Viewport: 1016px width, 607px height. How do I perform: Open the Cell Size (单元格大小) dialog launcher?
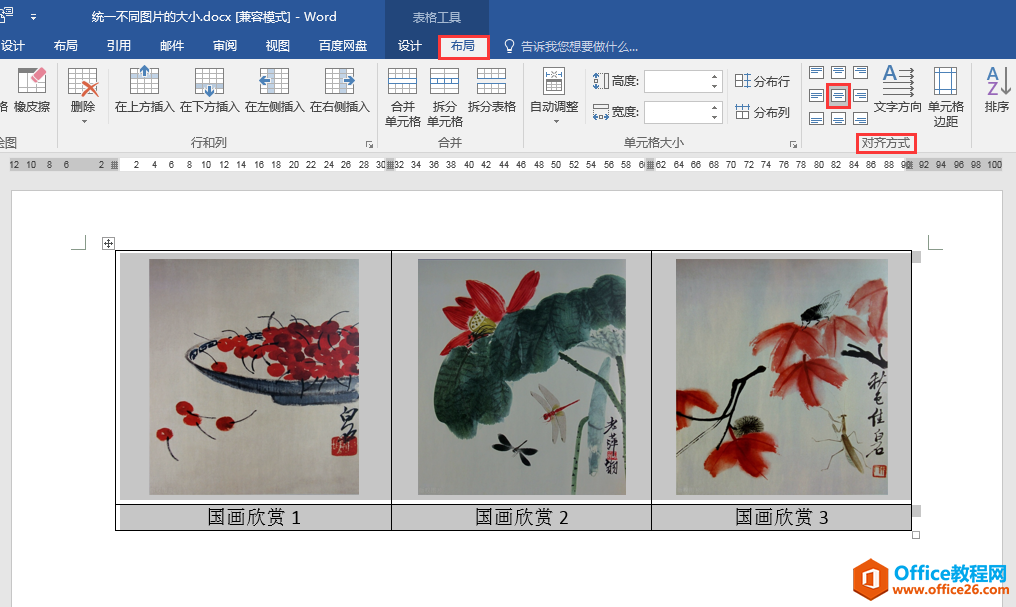click(x=793, y=144)
